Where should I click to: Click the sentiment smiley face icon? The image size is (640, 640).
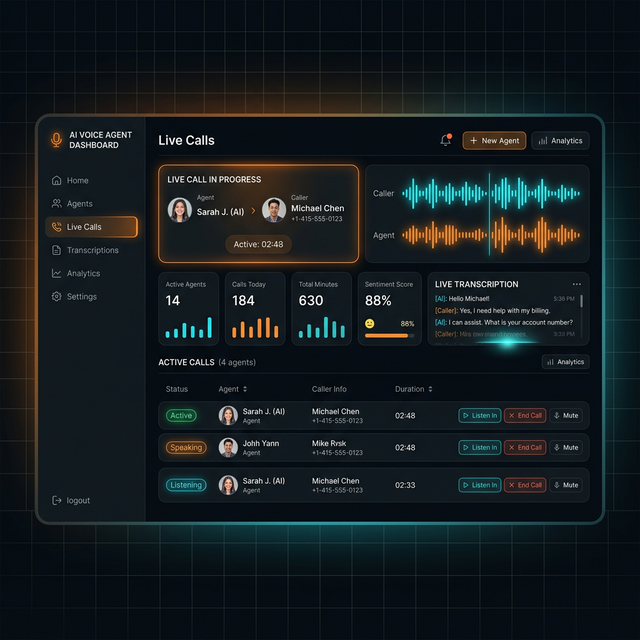pos(369,324)
